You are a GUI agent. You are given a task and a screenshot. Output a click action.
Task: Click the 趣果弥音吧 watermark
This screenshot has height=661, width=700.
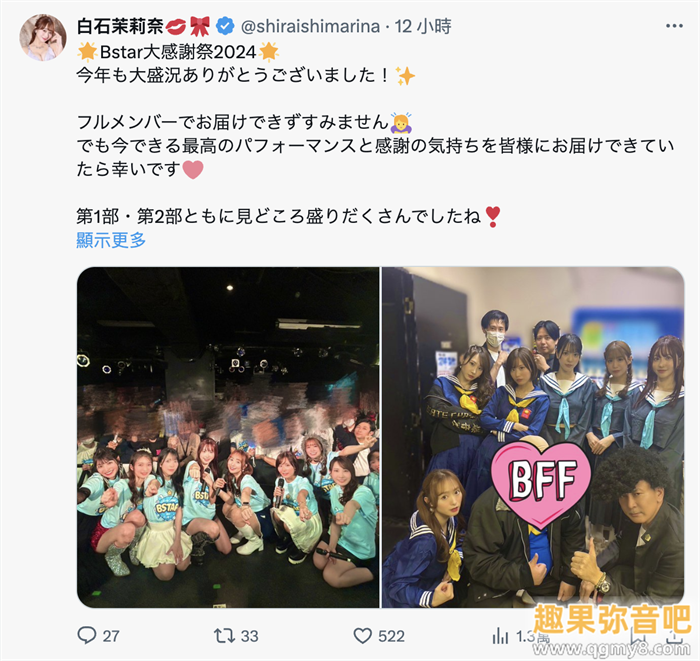[611, 619]
